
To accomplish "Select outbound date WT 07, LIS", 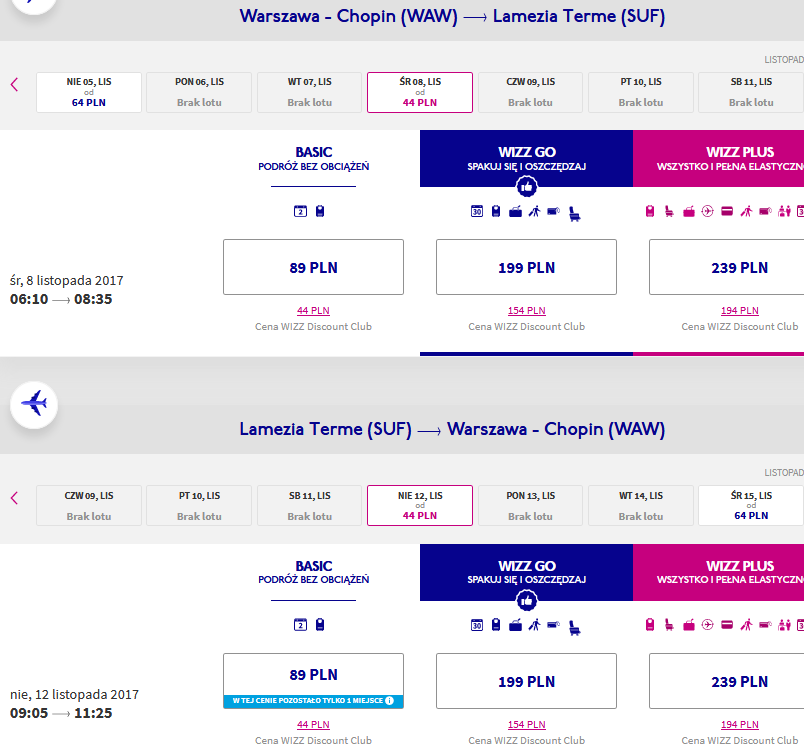I will tap(309, 92).
